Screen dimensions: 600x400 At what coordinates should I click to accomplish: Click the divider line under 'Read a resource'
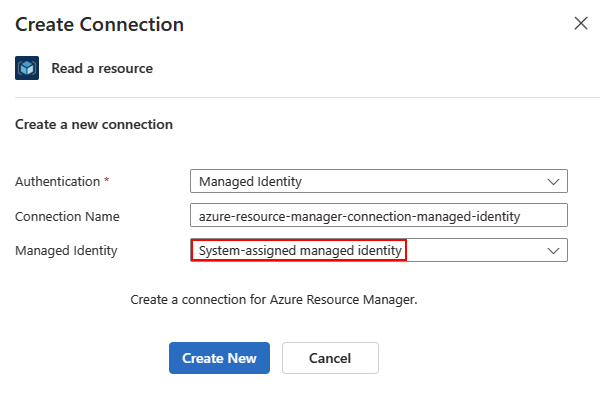(x=300, y=97)
